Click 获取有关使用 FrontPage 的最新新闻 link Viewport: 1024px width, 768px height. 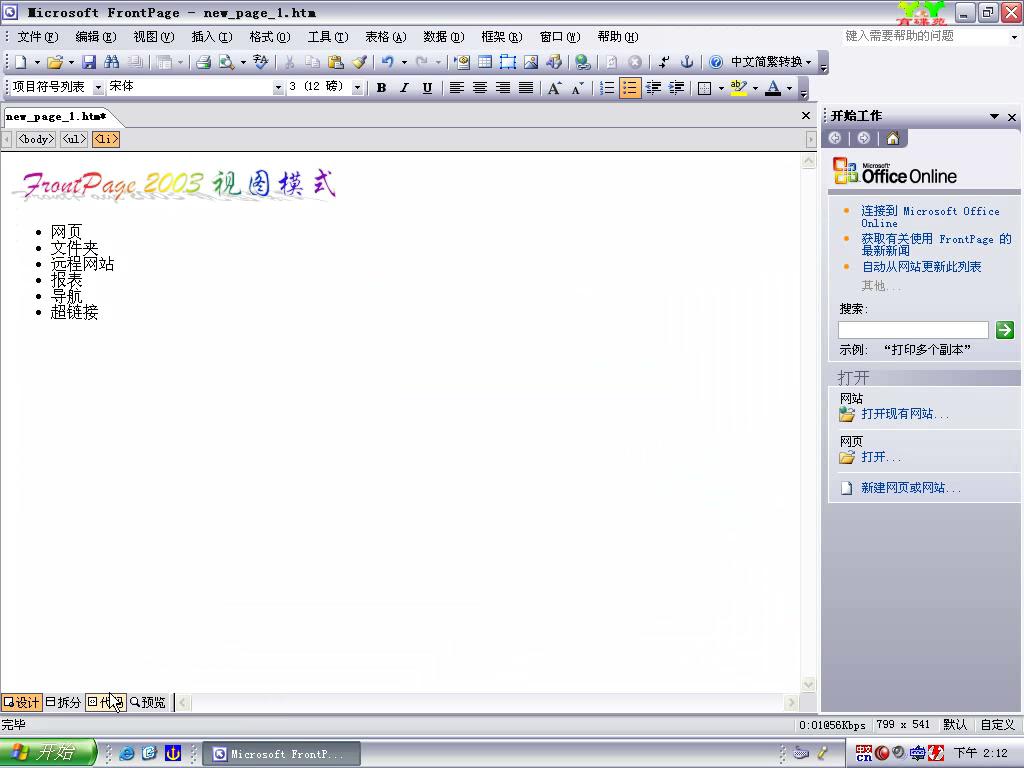pos(936,244)
